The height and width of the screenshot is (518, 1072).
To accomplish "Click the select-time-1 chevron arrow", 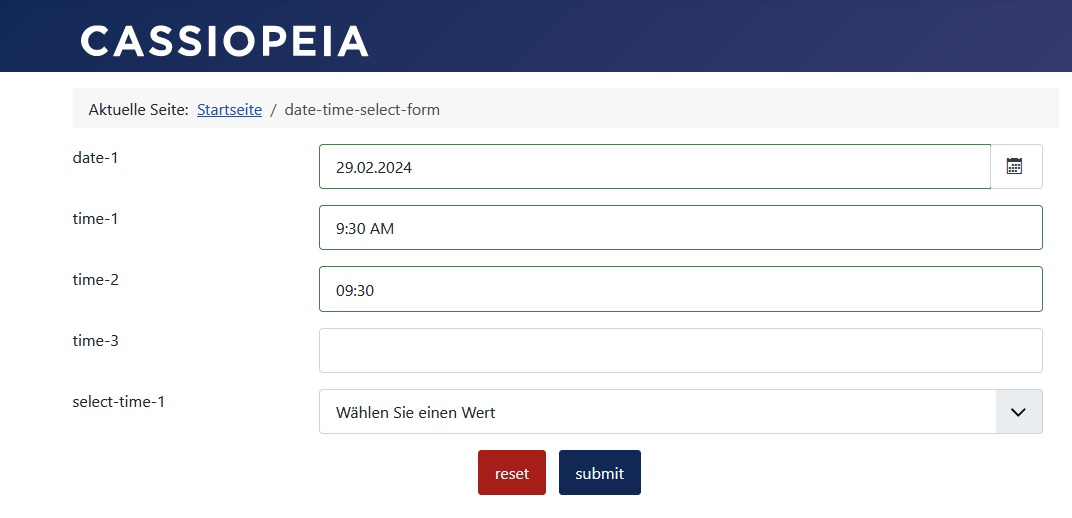I will 1018,412.
